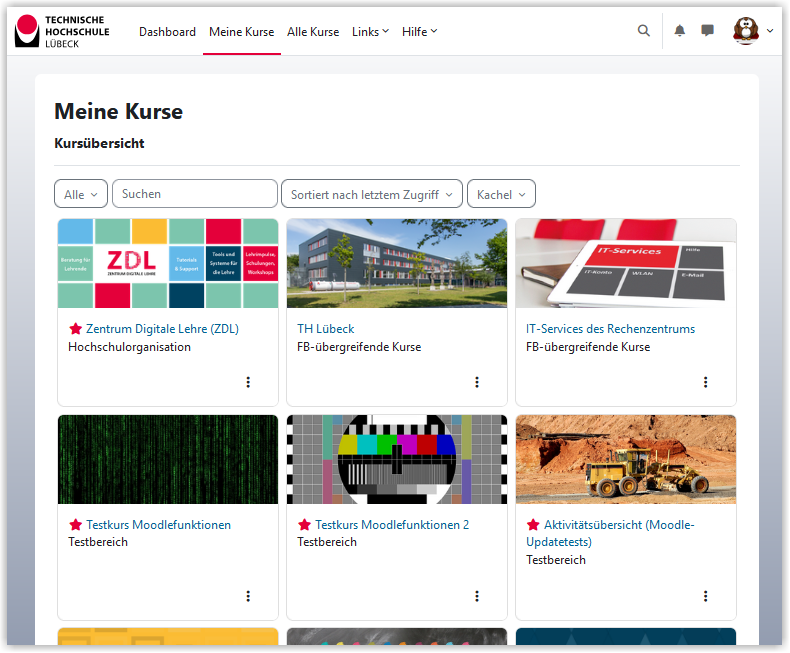Image resolution: width=790 pixels, height=653 pixels.
Task: Open three-dot menu for Testkurs Moodlefunktionen
Action: (x=248, y=596)
